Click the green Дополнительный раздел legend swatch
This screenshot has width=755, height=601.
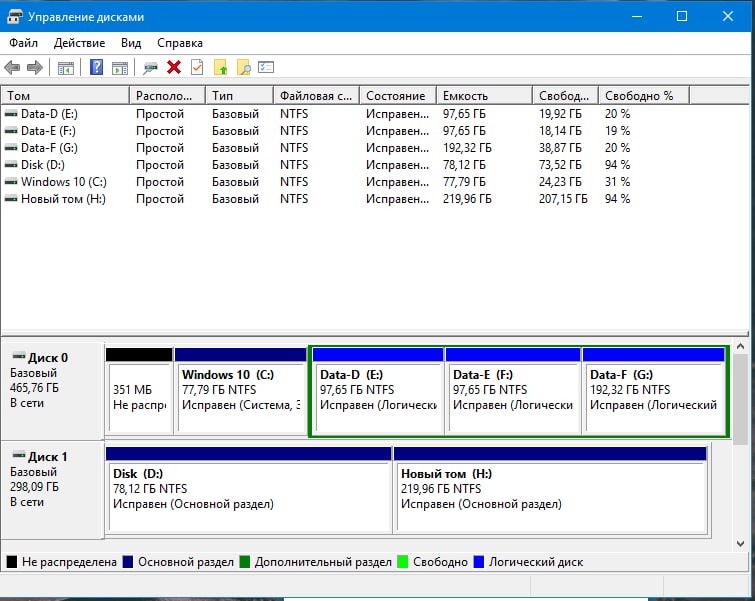pyautogui.click(x=245, y=562)
